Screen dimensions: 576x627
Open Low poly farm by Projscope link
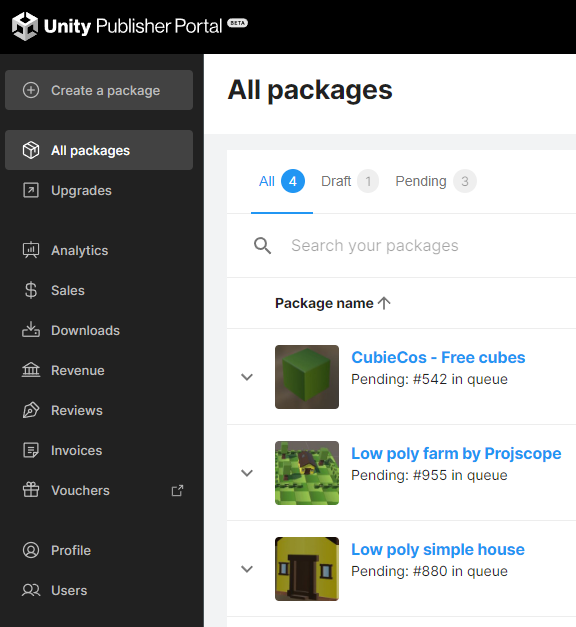tap(456, 453)
